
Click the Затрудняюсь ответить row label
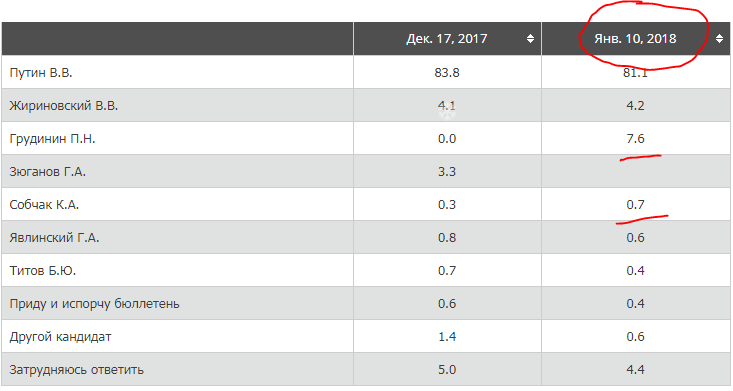tap(77, 370)
